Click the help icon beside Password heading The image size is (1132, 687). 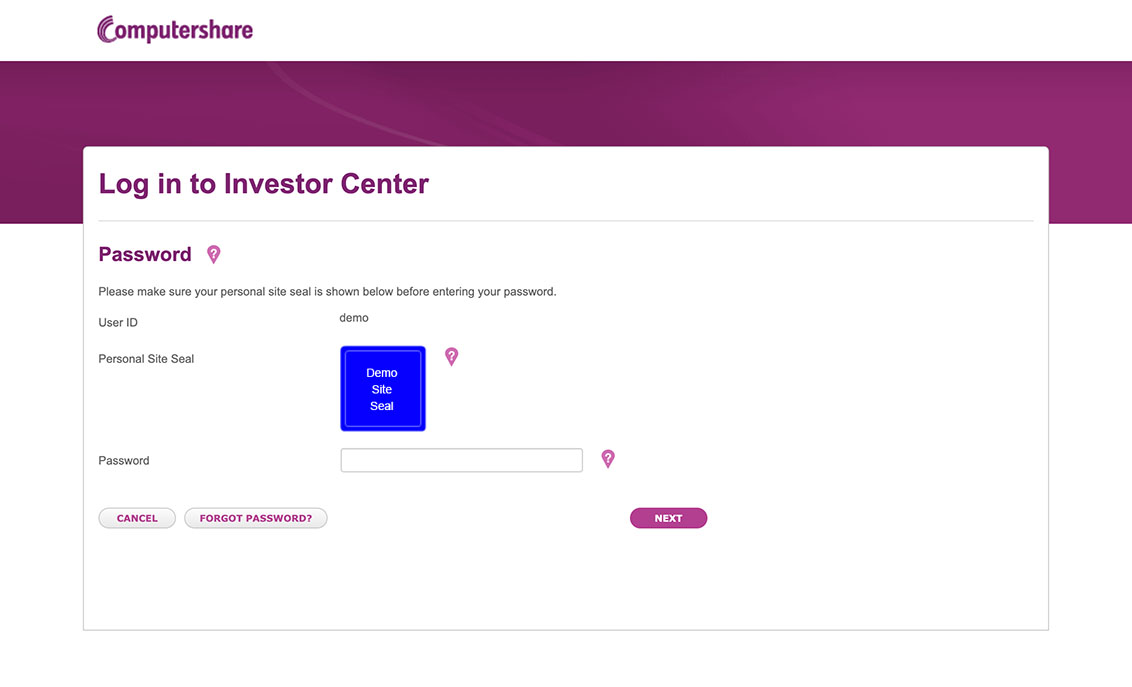[x=213, y=254]
